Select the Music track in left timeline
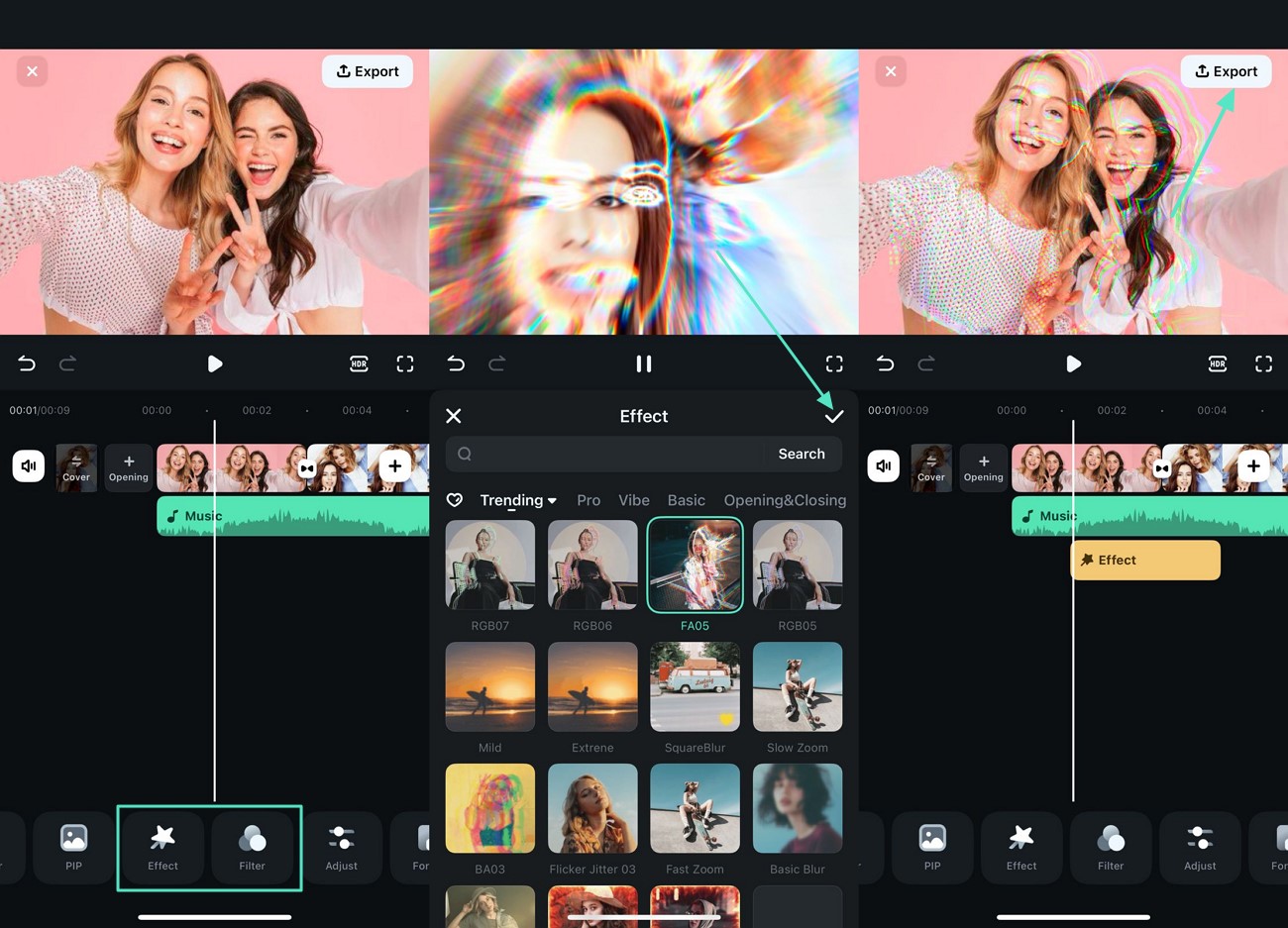 click(293, 516)
